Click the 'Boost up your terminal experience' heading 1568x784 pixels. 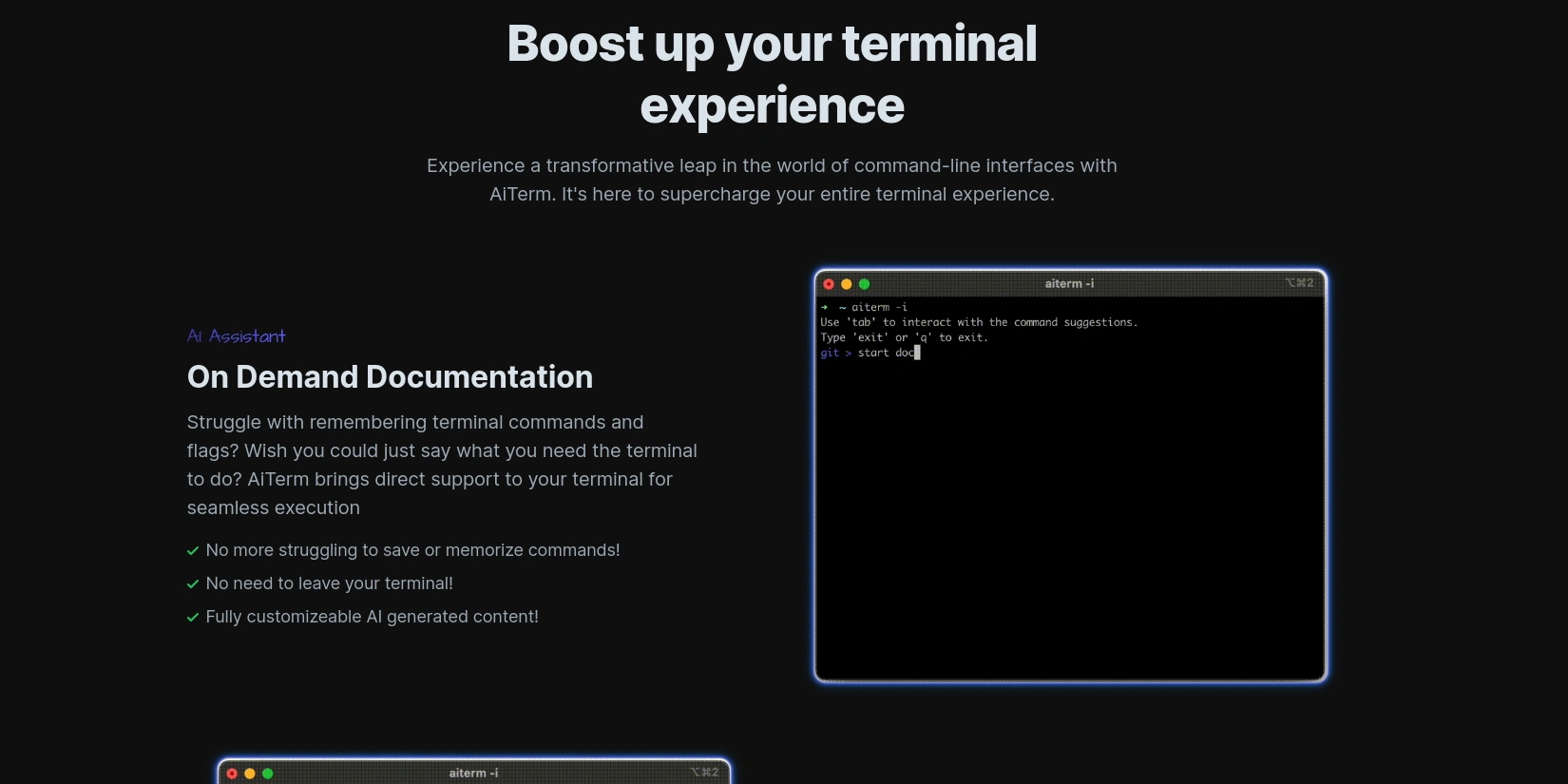[x=772, y=74]
